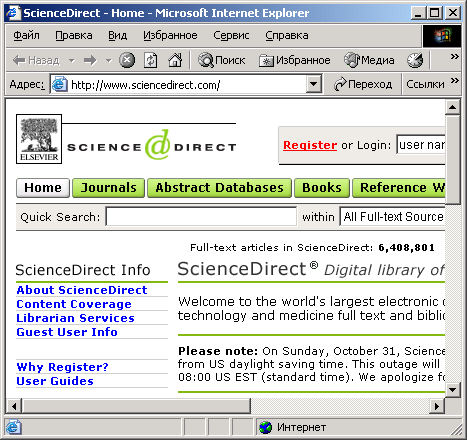Viewport: 467px width, 440px height.
Task: Click the History clock toolbar icon
Action: coord(415,60)
